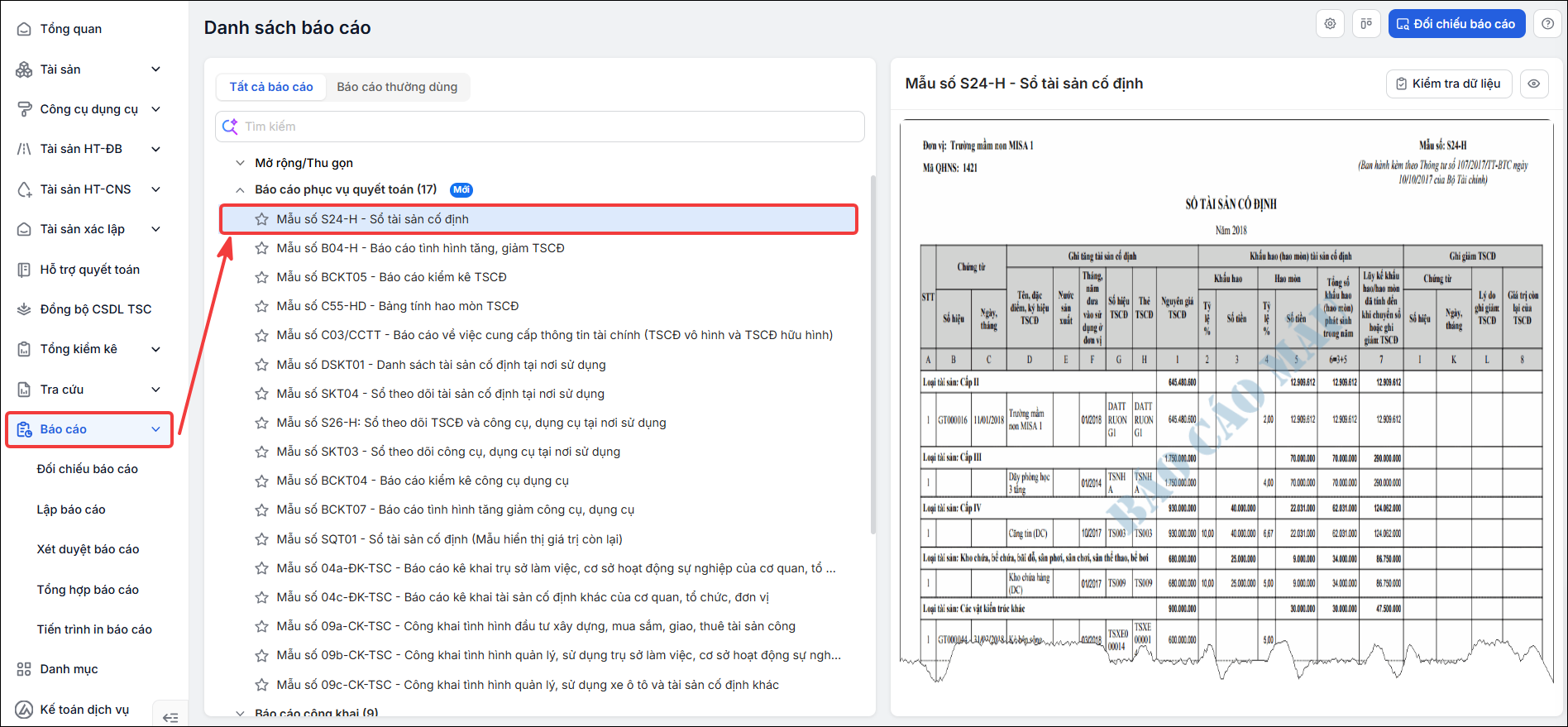Screen dimensions: 1568x727
Task: Open report Mẫu số 04c-ĐK-TSC
Action: click(x=523, y=597)
